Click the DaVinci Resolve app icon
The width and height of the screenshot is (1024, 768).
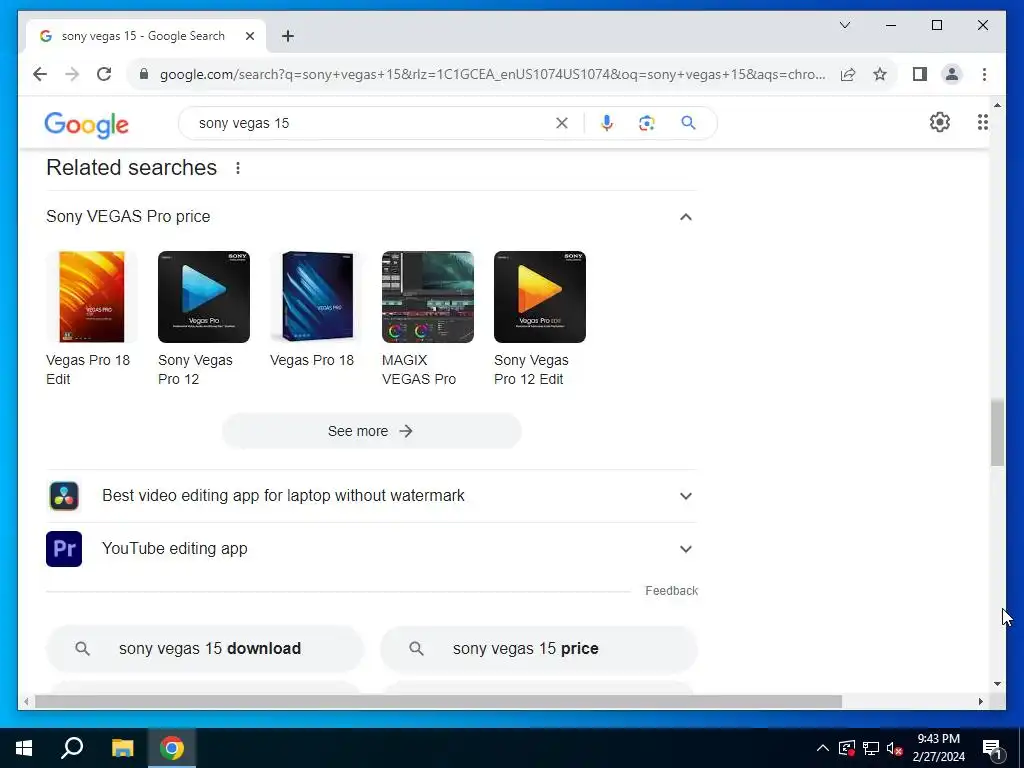tap(64, 496)
